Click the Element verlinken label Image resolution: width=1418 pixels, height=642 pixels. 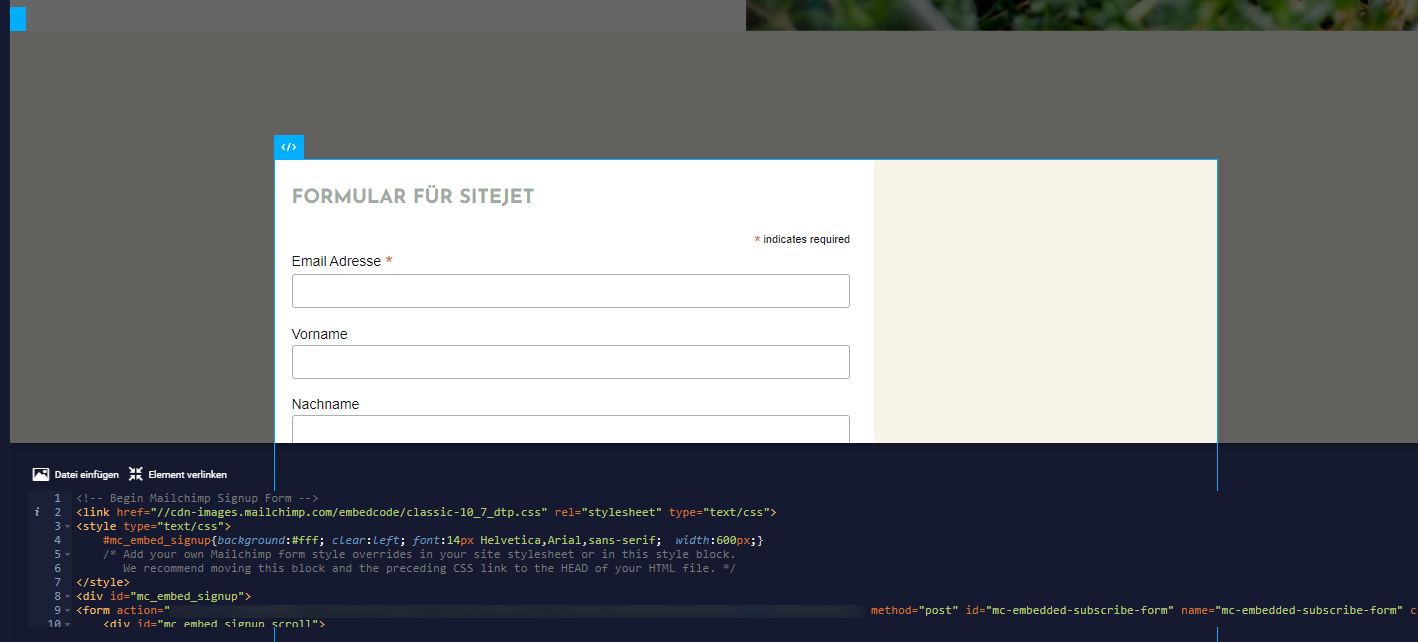click(x=188, y=475)
